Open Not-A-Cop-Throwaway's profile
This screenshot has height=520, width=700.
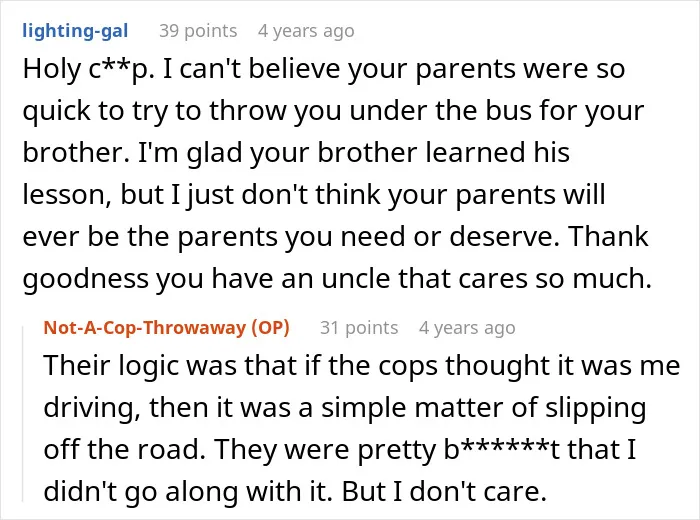coord(145,328)
